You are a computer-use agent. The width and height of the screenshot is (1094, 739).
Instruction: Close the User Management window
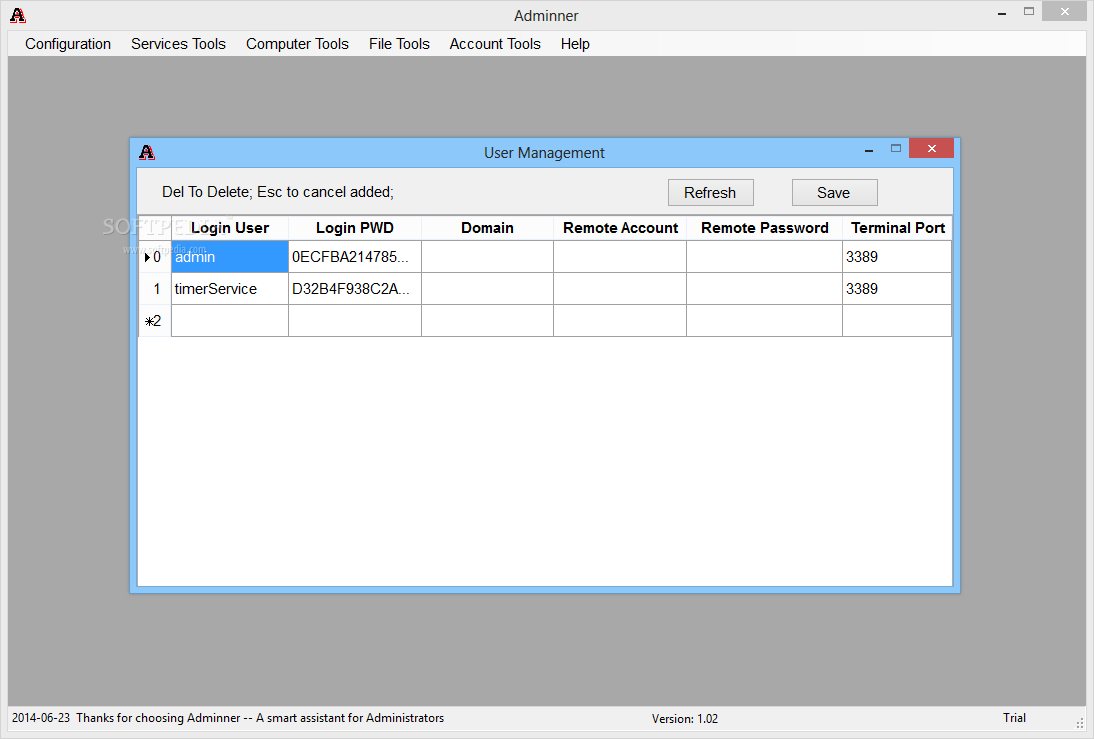931,148
